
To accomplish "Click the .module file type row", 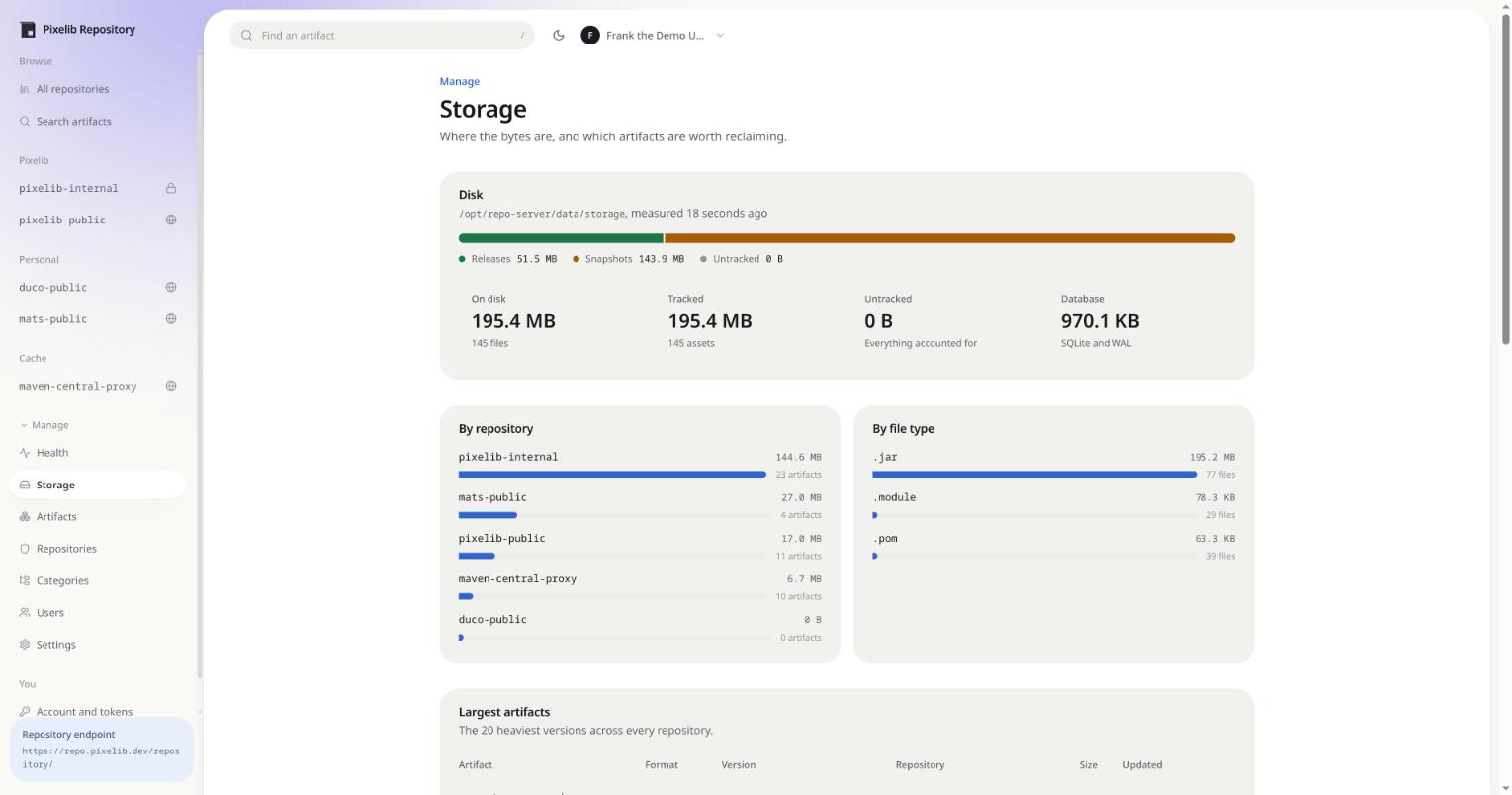I will 1054,505.
